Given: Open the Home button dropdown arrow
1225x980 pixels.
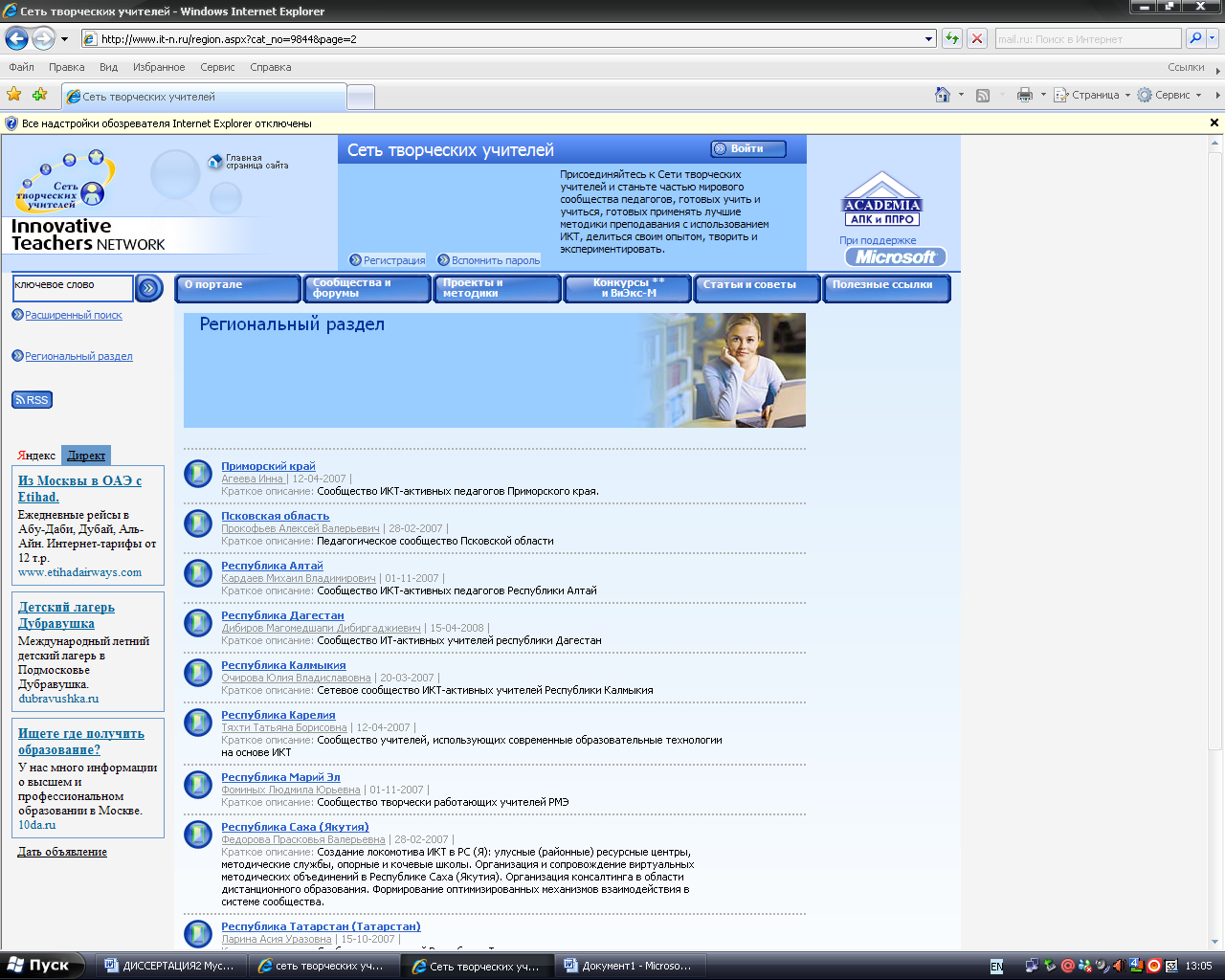Looking at the screenshot, I should click(x=961, y=95).
